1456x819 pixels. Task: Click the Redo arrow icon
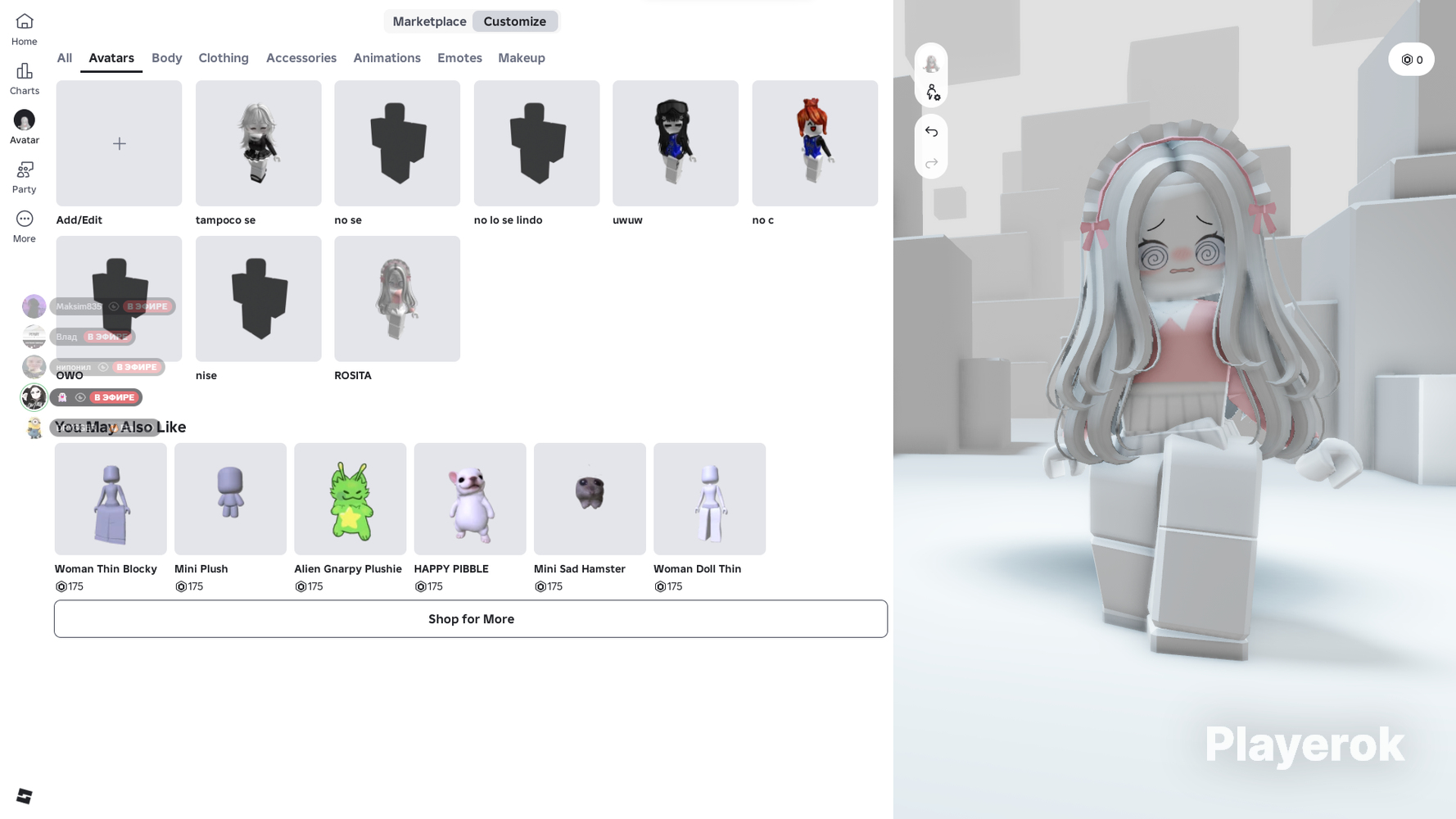(x=931, y=163)
